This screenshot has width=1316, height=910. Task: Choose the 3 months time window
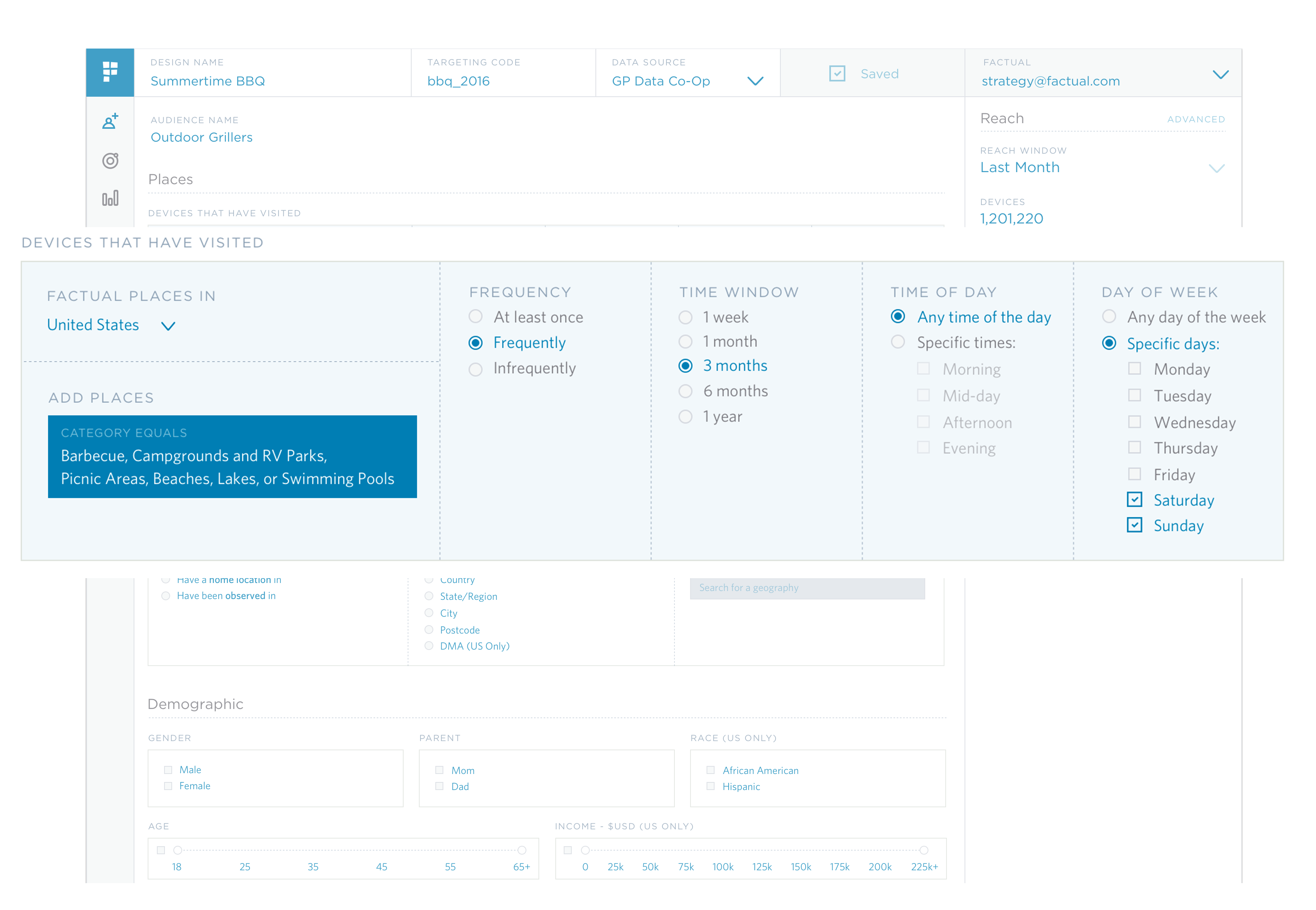pos(685,366)
